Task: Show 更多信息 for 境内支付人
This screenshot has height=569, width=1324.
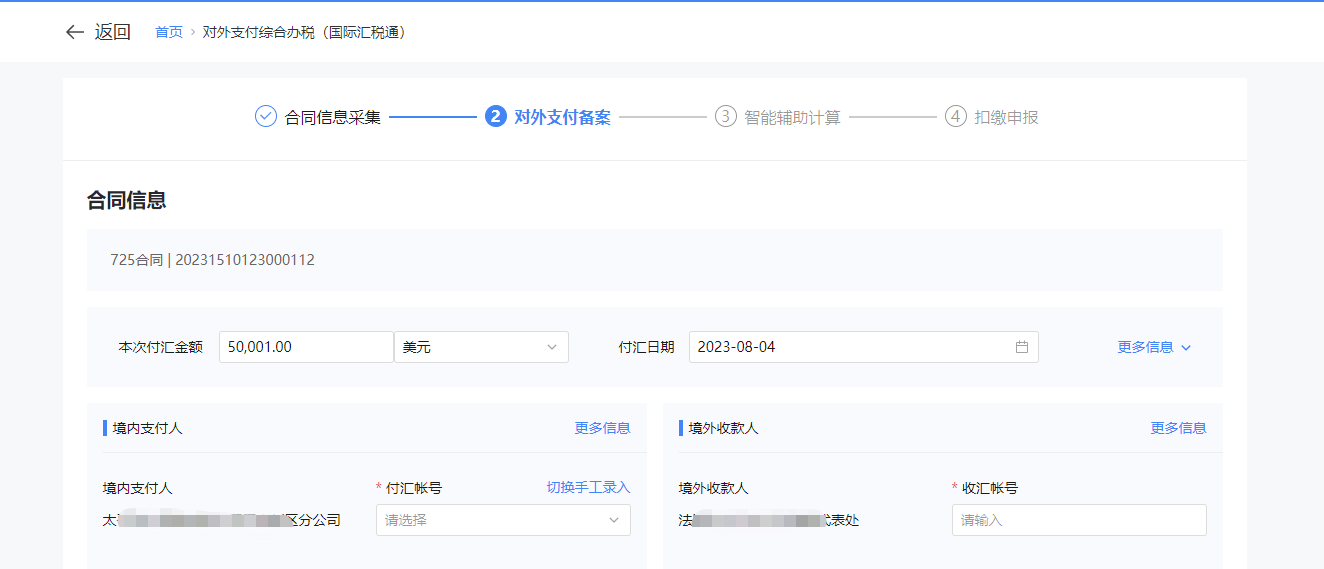Action: tap(602, 428)
